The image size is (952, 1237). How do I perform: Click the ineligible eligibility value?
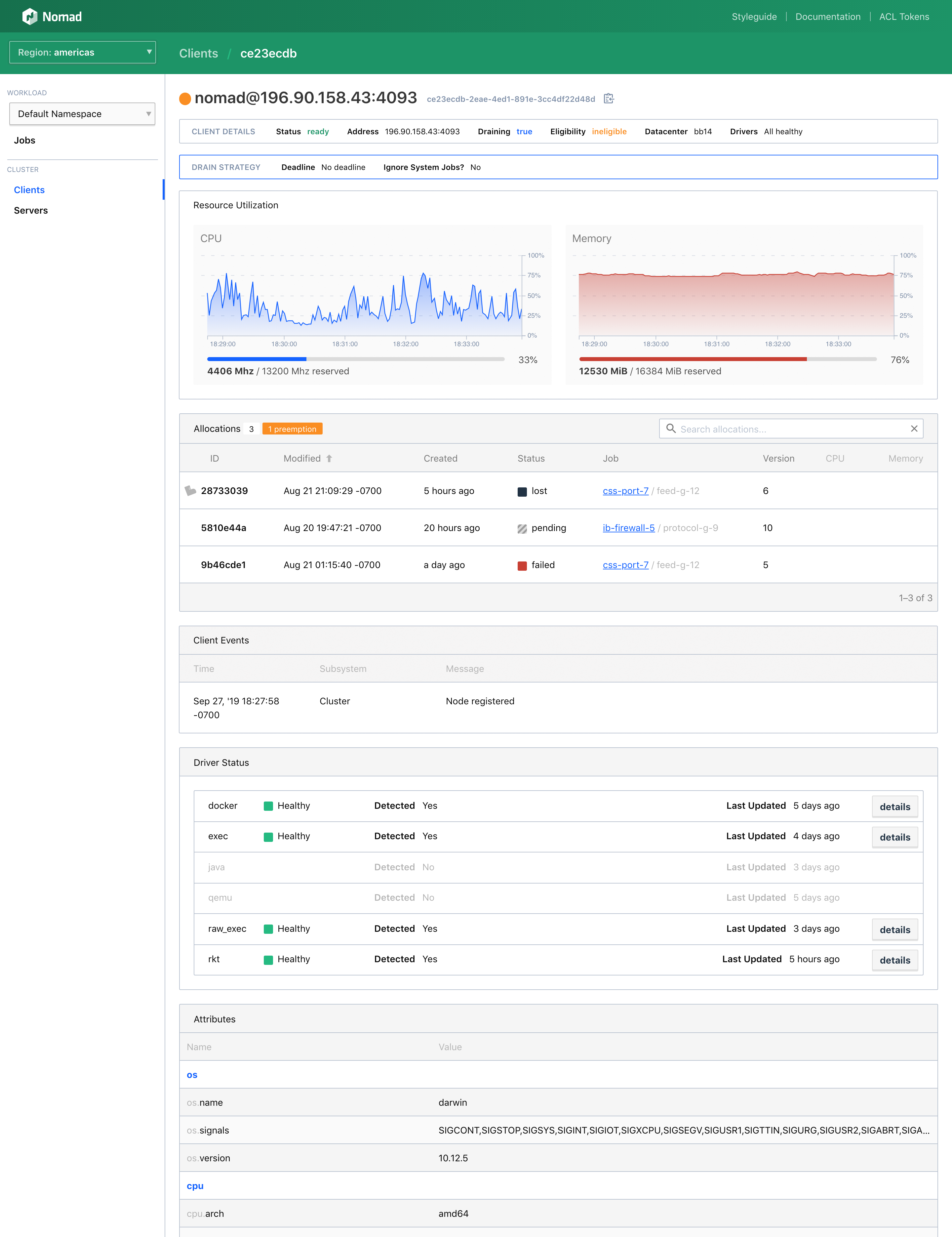coord(609,131)
